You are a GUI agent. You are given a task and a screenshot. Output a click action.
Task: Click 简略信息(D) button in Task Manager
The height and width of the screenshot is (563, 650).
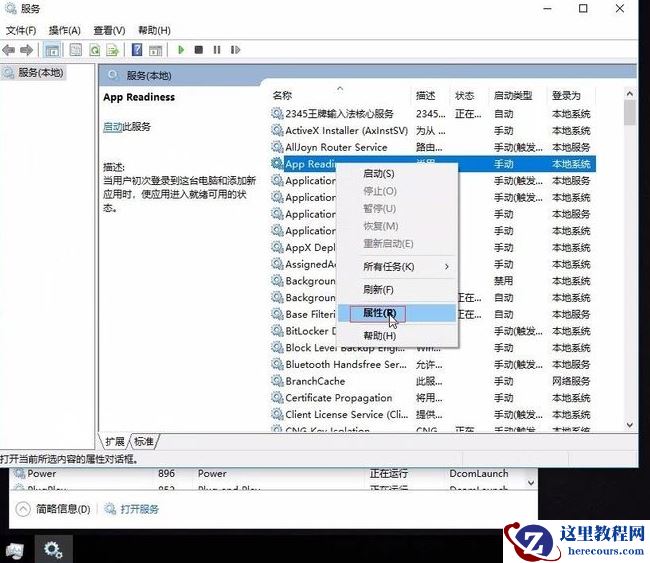63,509
